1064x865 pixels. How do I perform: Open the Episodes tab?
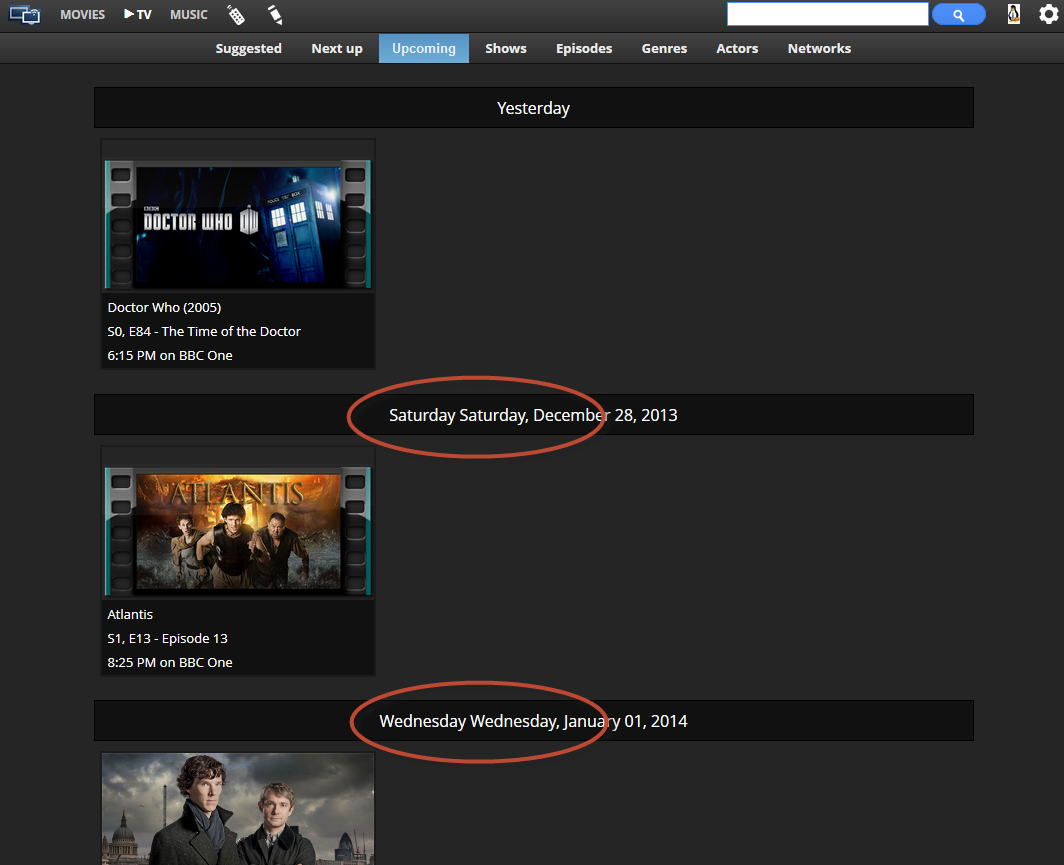(584, 48)
